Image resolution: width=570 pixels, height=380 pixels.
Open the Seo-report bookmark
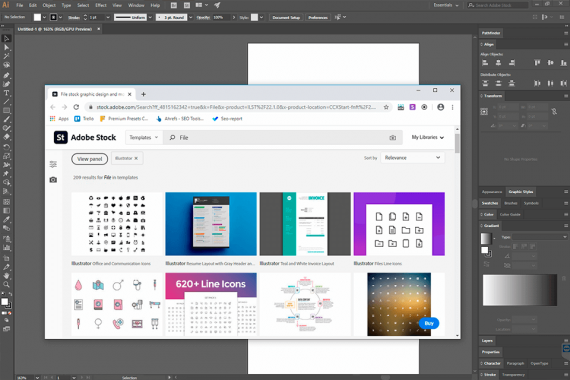227,119
